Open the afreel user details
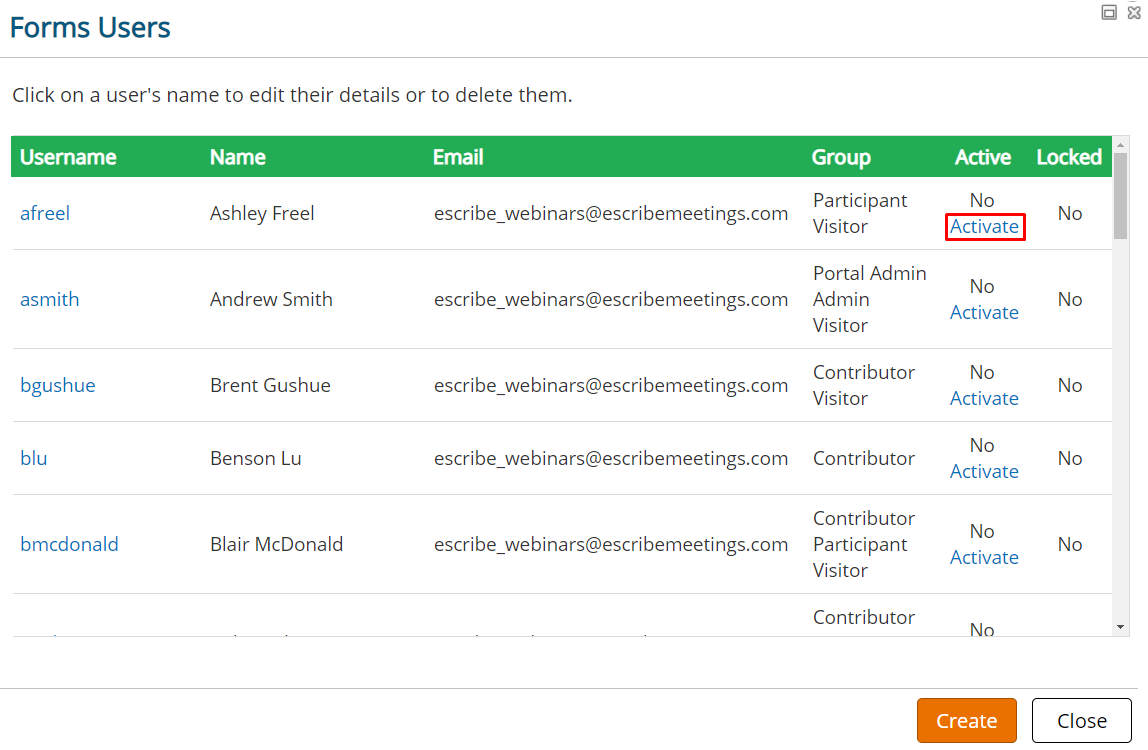Image resolution: width=1148 pixels, height=750 pixels. (x=45, y=213)
